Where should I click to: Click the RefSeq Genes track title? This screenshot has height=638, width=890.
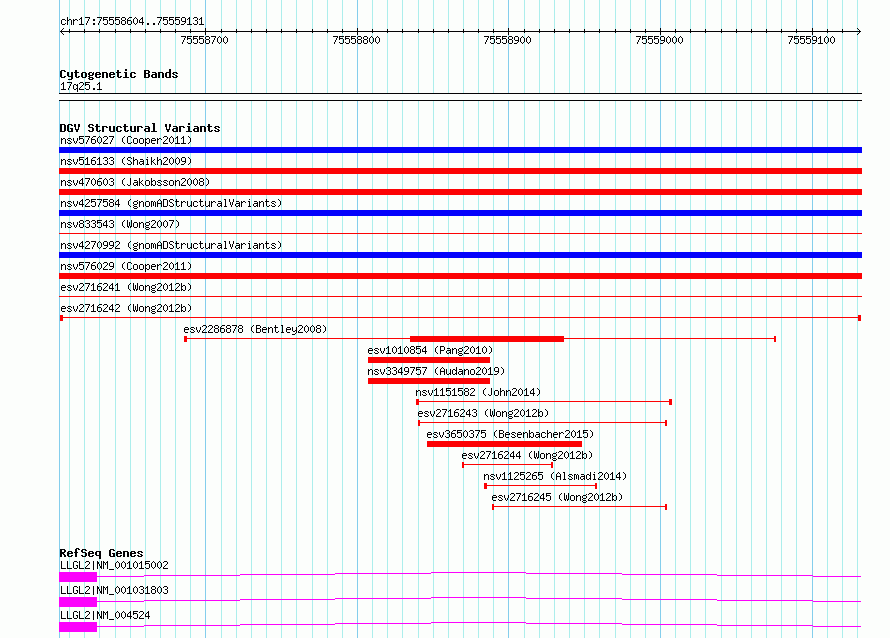click(x=101, y=553)
